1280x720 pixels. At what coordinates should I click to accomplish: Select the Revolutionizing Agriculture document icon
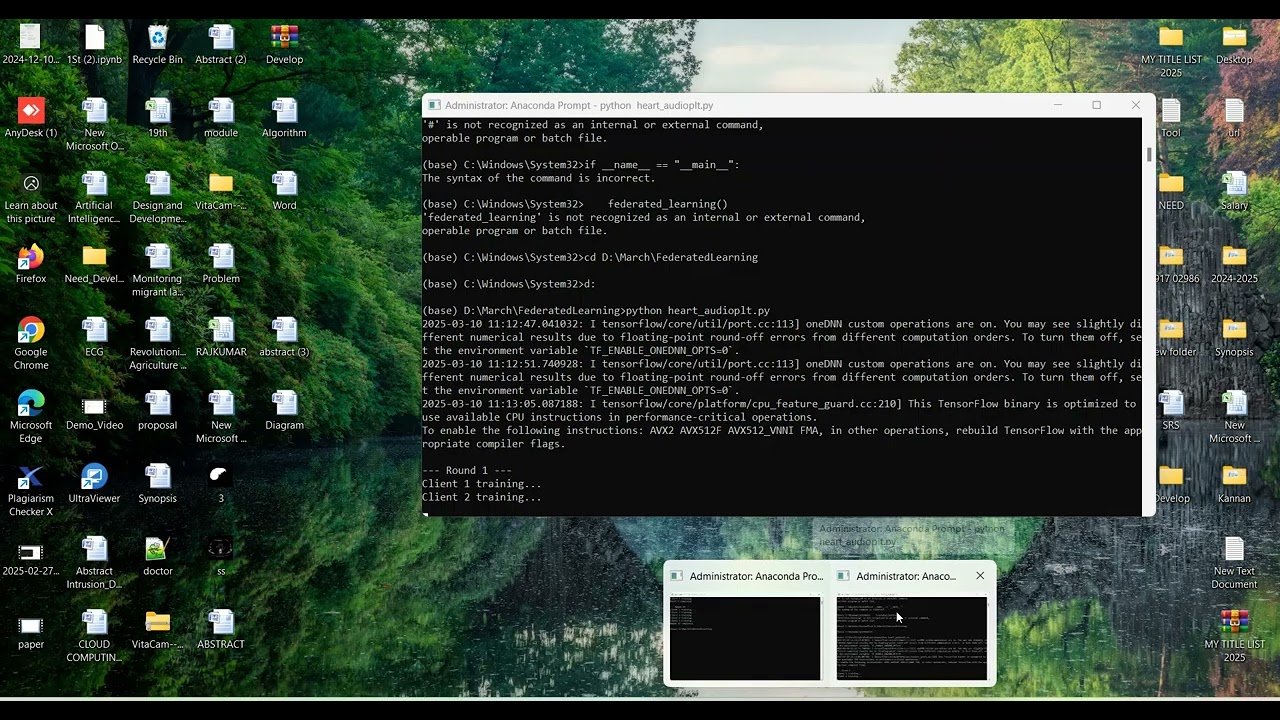pyautogui.click(x=157, y=344)
